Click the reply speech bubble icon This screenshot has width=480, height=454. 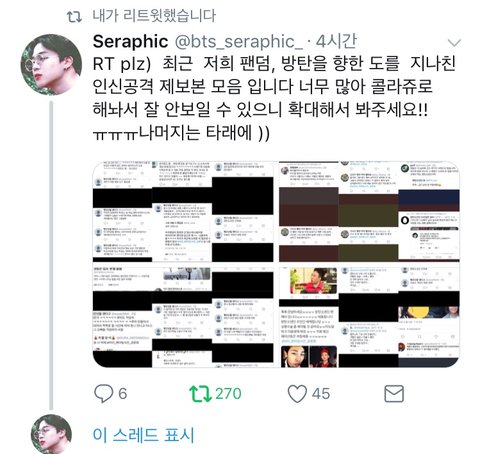click(104, 393)
